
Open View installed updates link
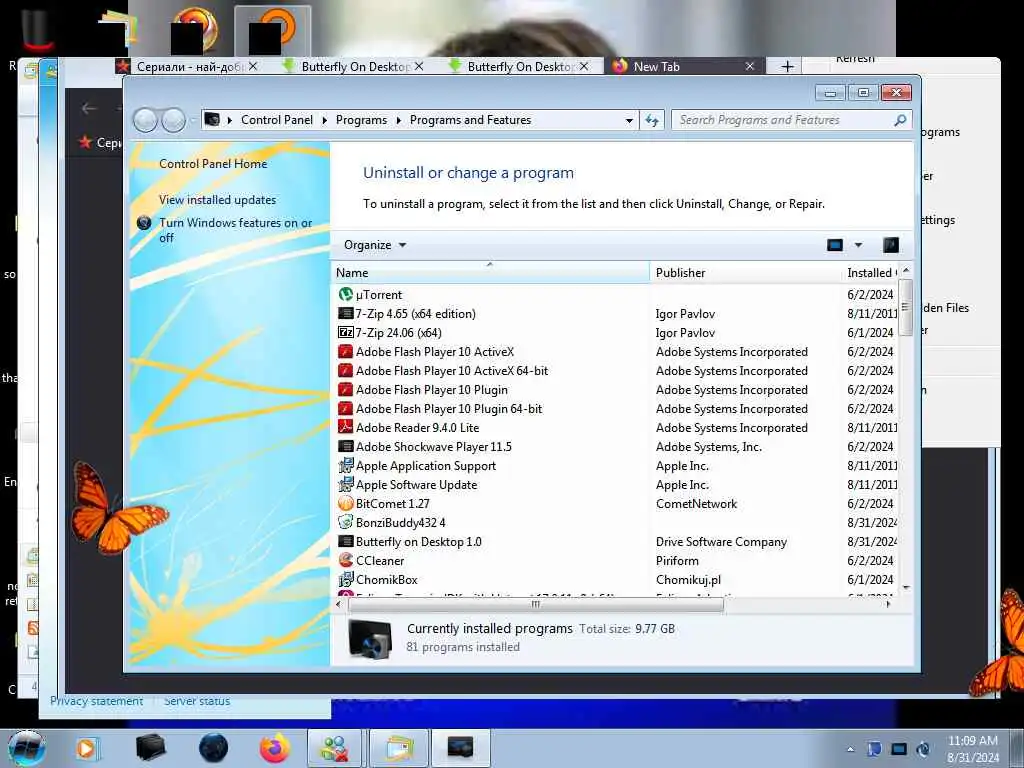[217, 200]
